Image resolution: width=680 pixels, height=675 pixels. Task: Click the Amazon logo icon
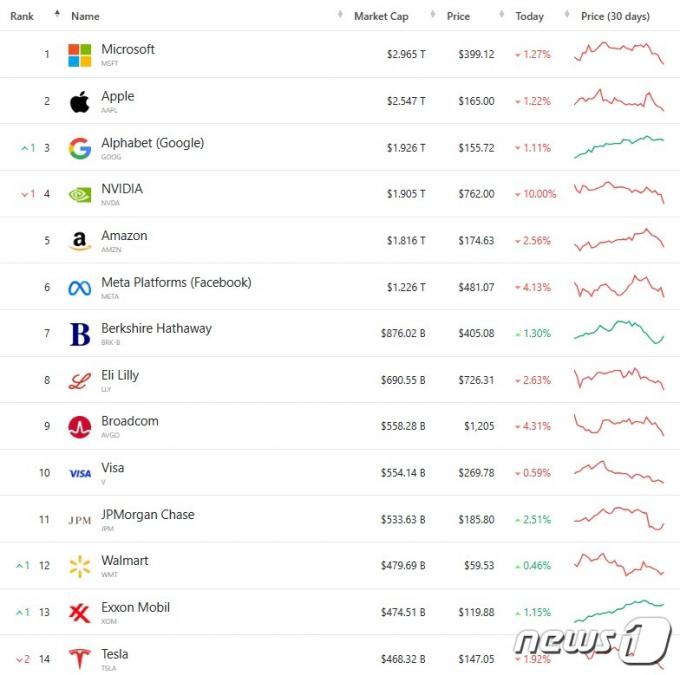80,241
